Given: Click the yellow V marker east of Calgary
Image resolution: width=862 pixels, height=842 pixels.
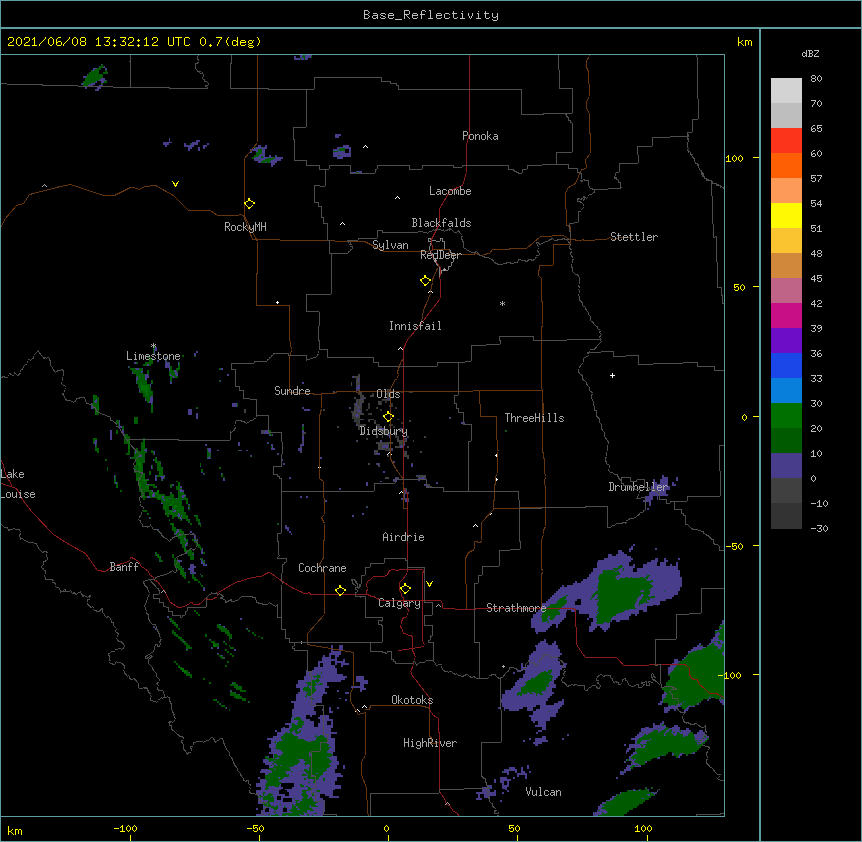Looking at the screenshot, I should click(x=429, y=584).
